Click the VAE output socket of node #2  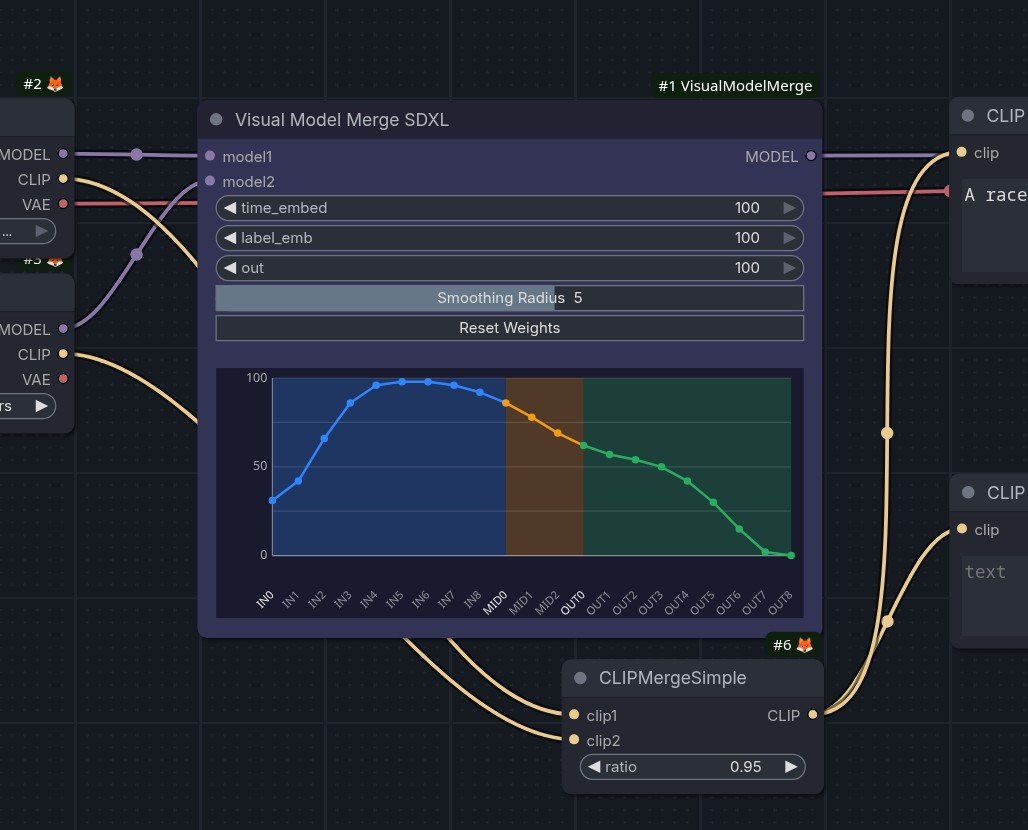coord(63,204)
